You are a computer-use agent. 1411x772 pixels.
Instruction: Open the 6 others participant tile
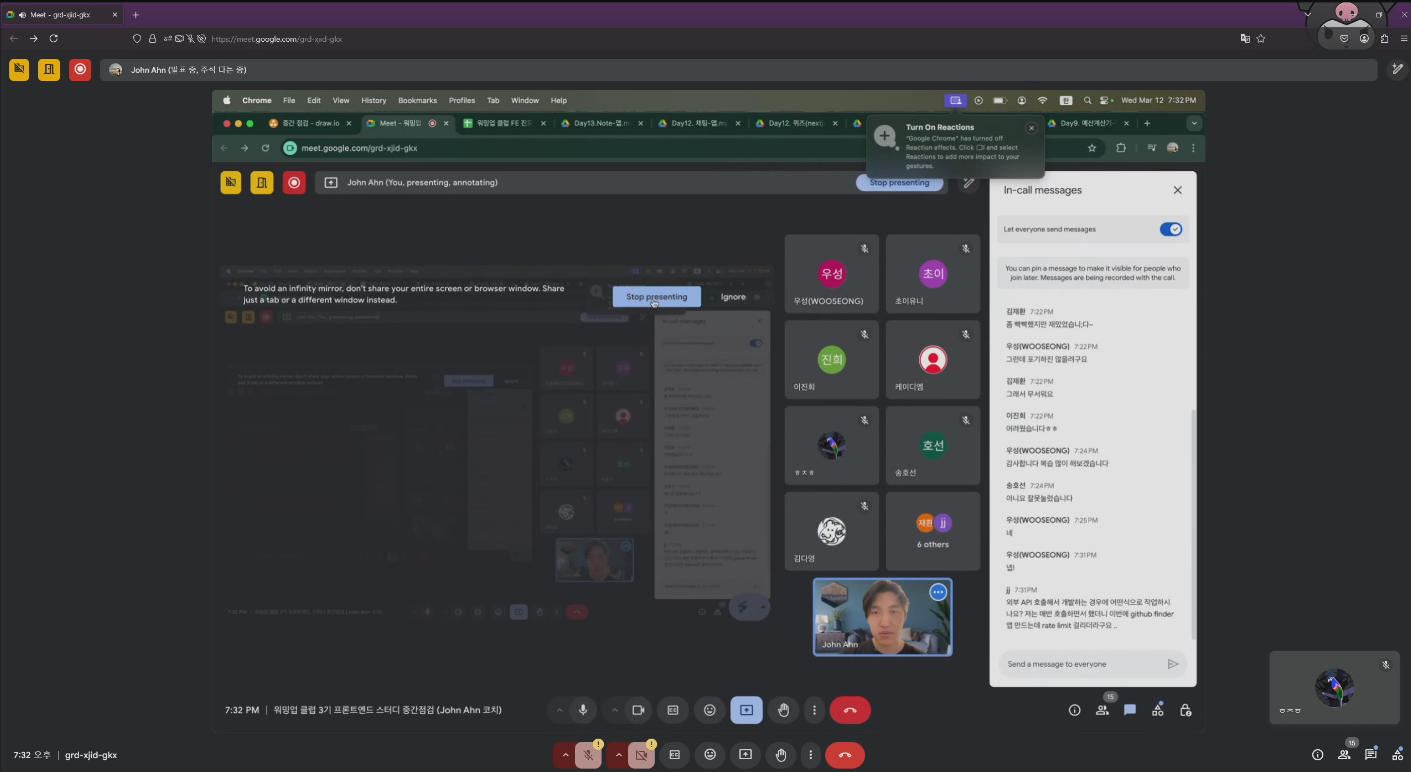(933, 531)
